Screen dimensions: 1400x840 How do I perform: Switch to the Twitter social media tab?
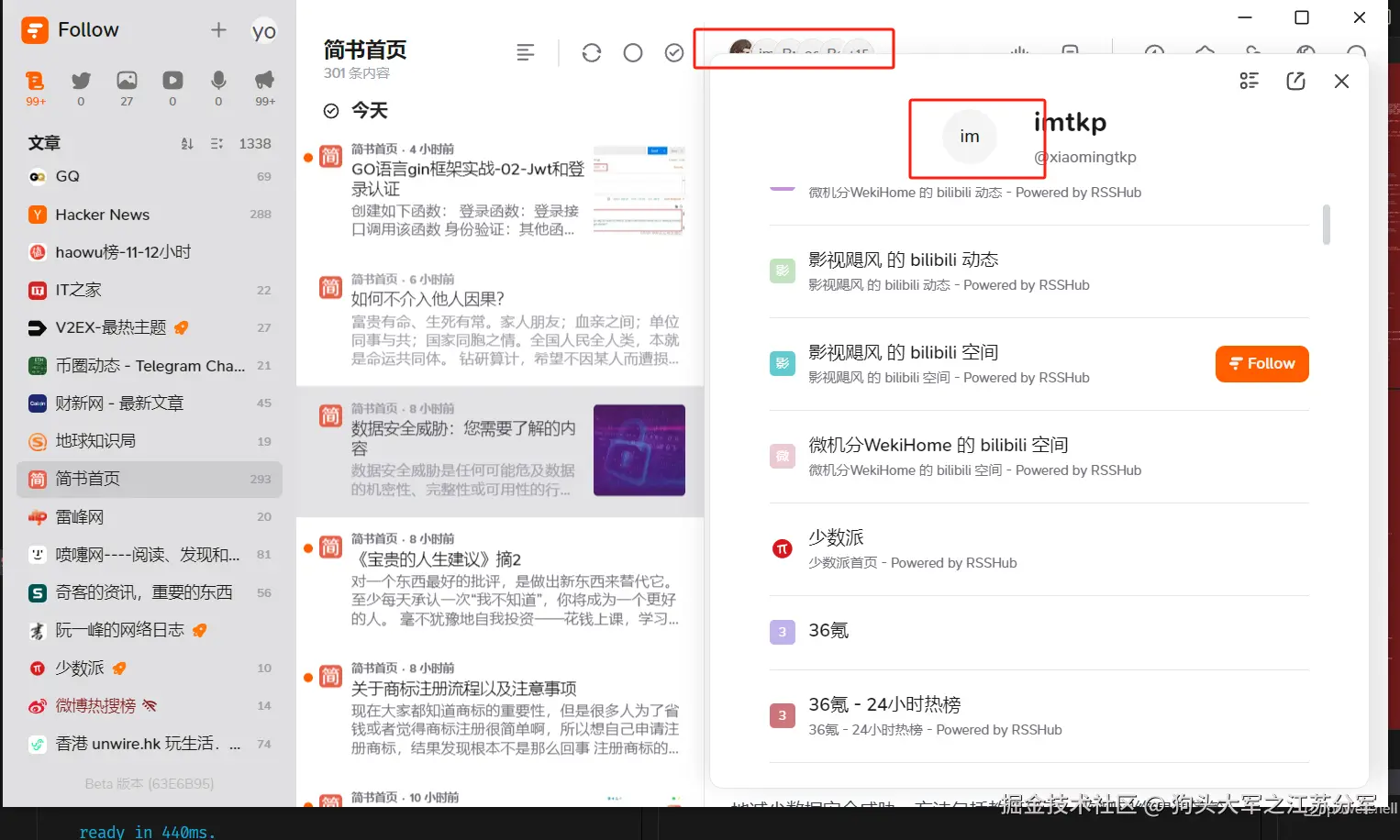[81, 88]
